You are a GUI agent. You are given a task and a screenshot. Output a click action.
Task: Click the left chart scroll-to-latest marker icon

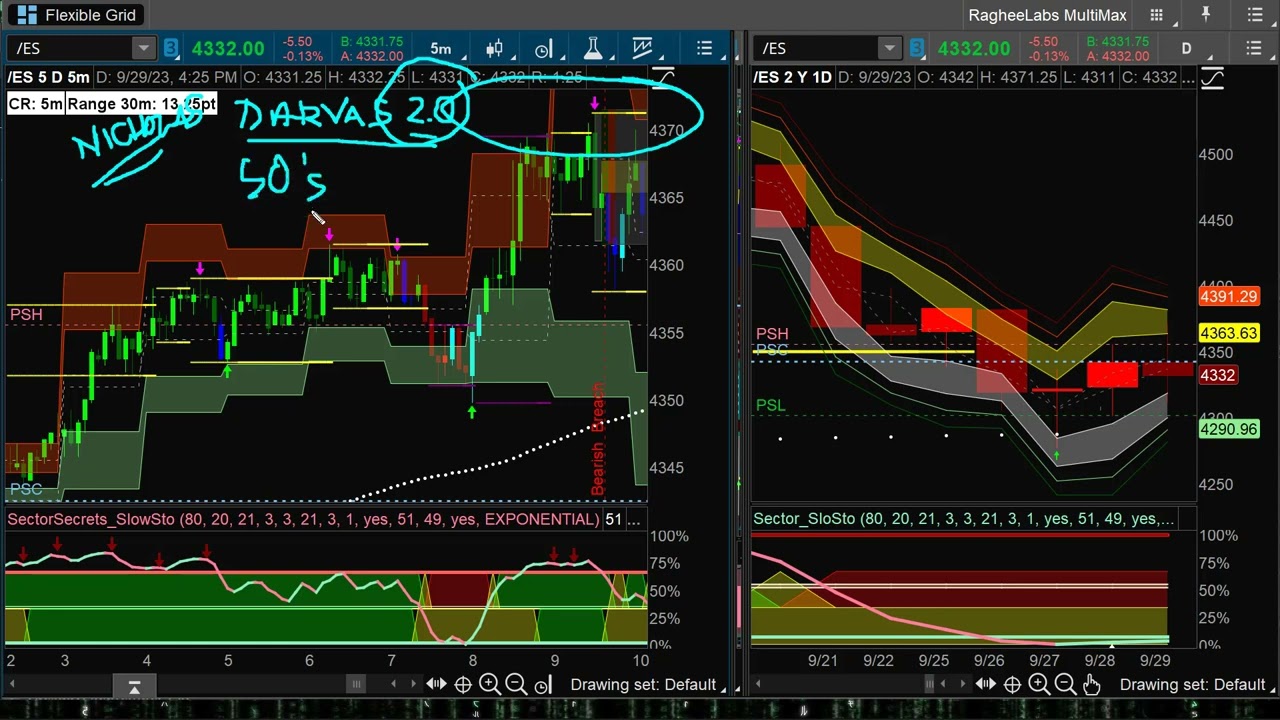point(134,685)
